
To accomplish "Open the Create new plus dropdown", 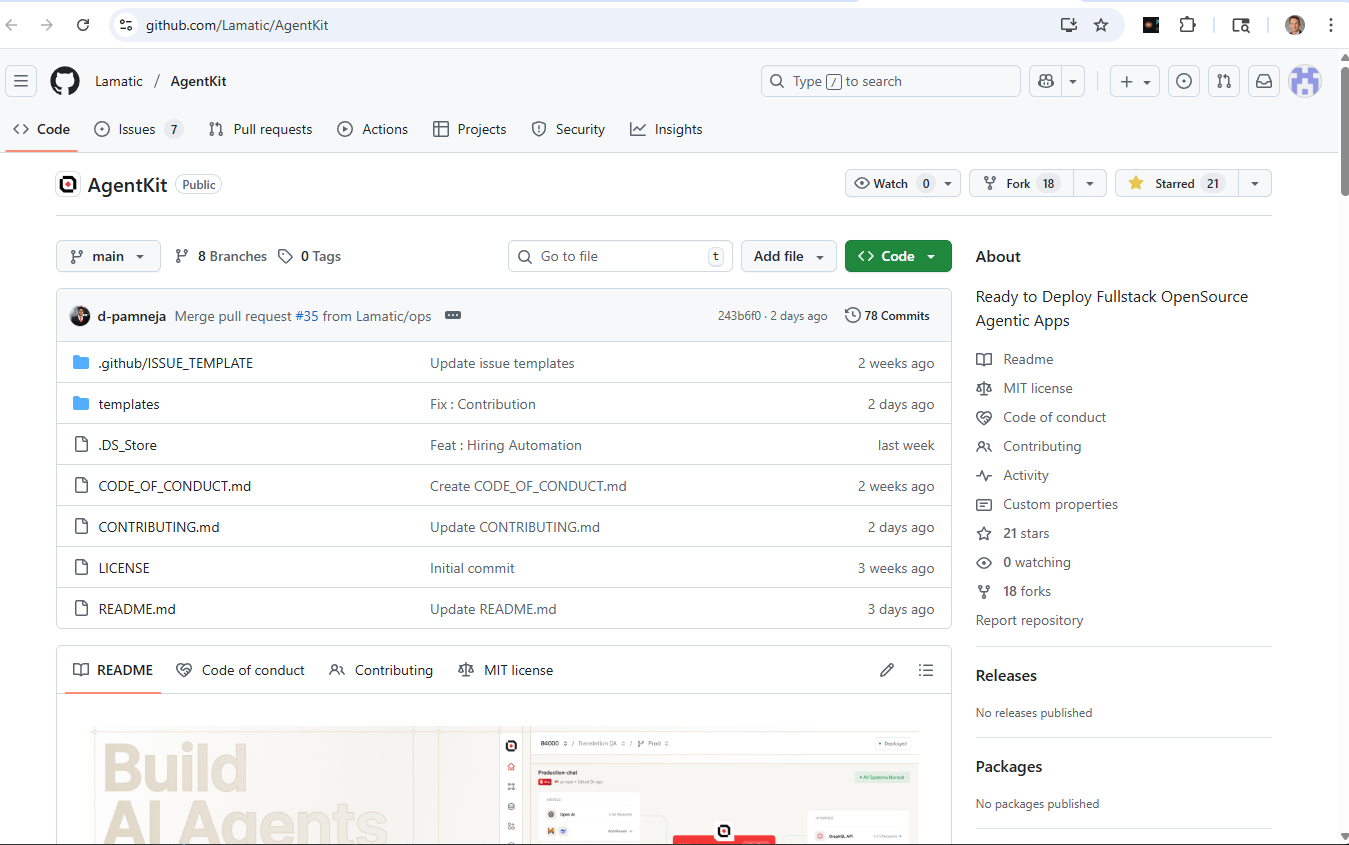I will (x=1135, y=81).
